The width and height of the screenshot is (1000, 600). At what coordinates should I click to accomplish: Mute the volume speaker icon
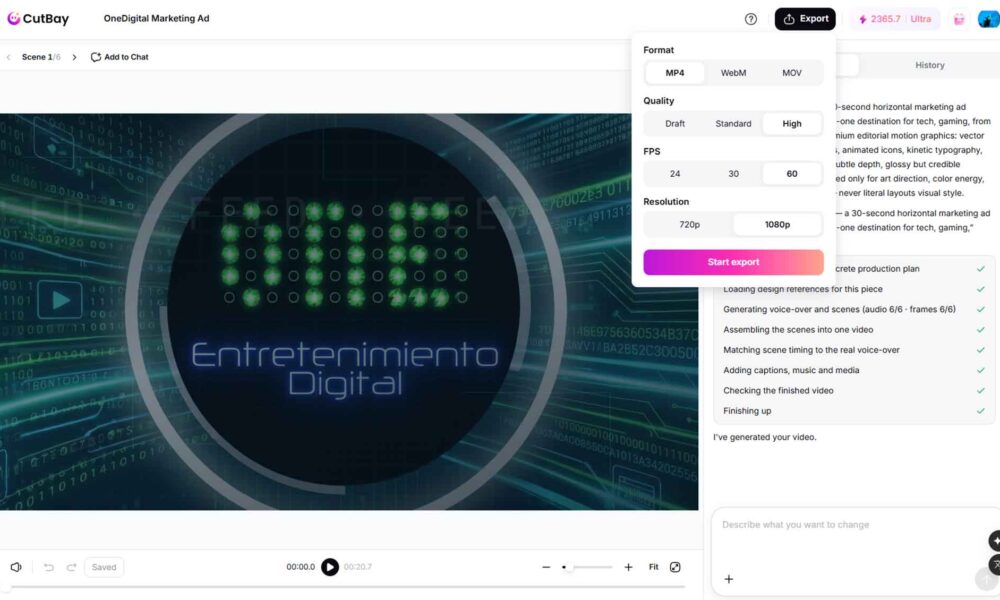click(16, 567)
